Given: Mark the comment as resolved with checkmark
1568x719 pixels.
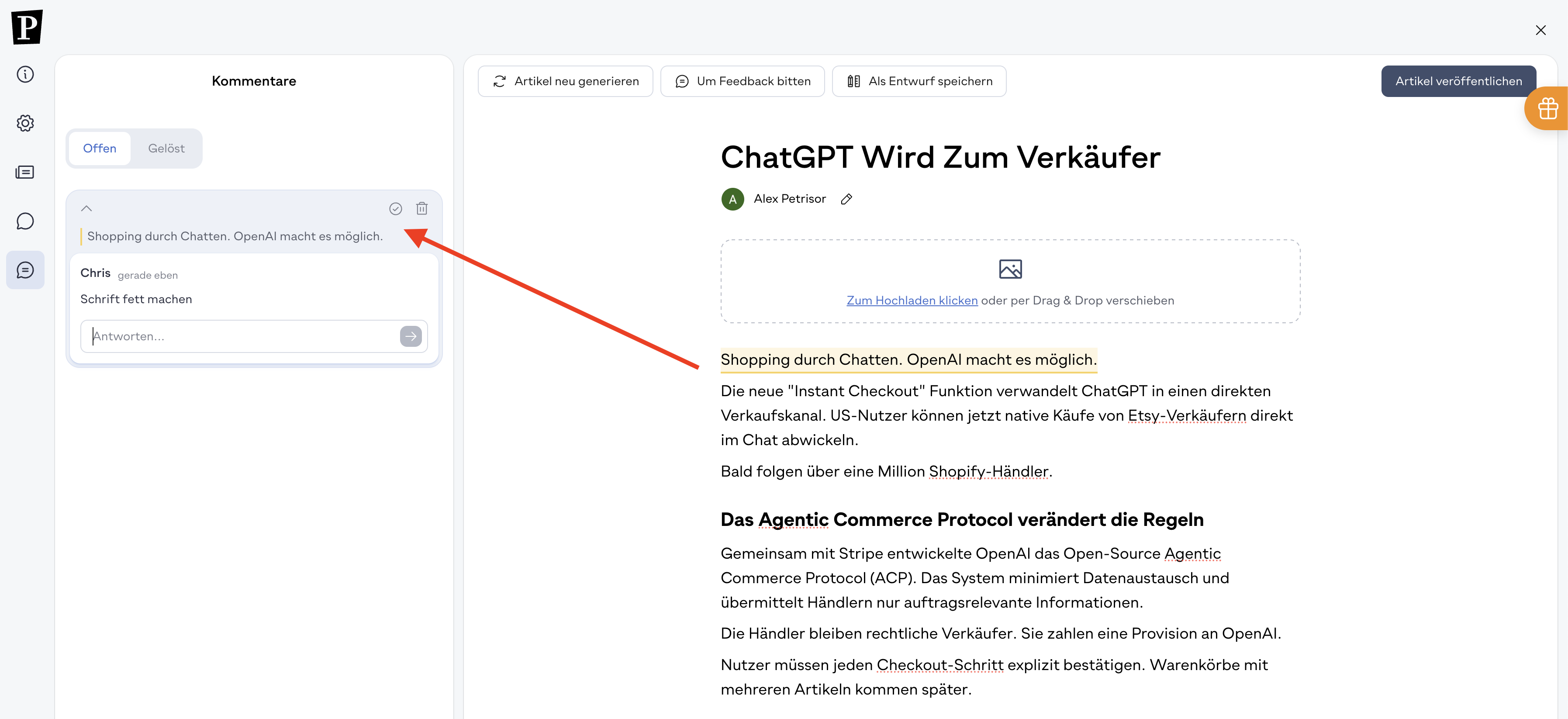Looking at the screenshot, I should 396,209.
